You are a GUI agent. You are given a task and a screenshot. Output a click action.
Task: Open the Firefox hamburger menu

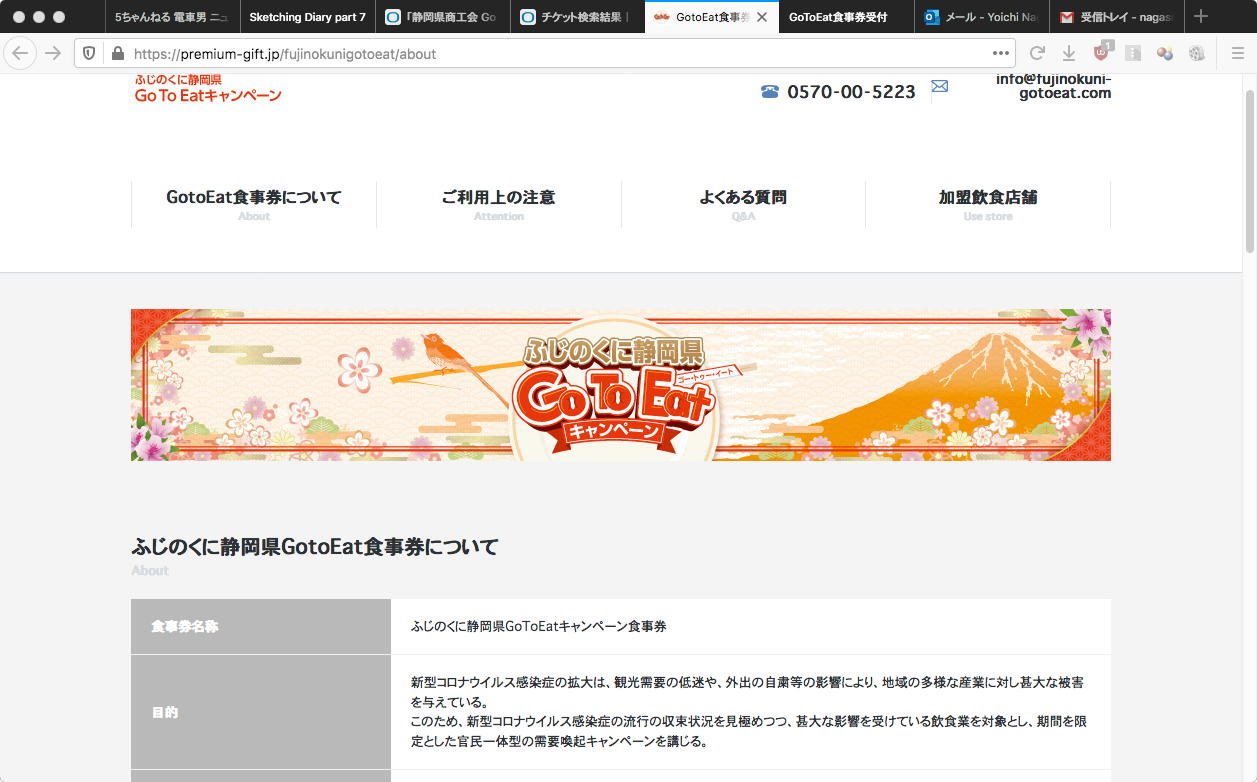pos(1237,53)
